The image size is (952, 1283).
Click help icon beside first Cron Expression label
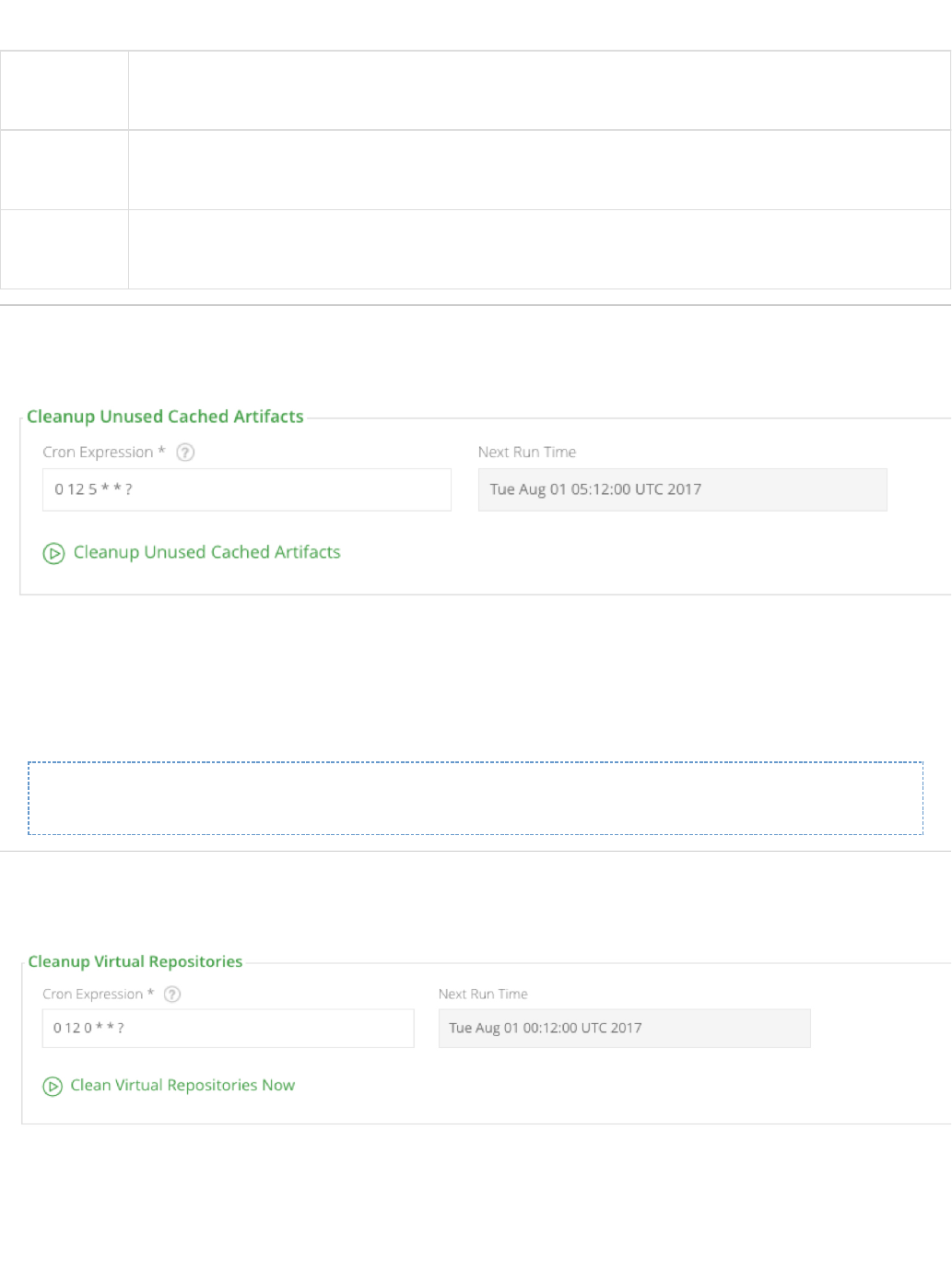point(185,453)
